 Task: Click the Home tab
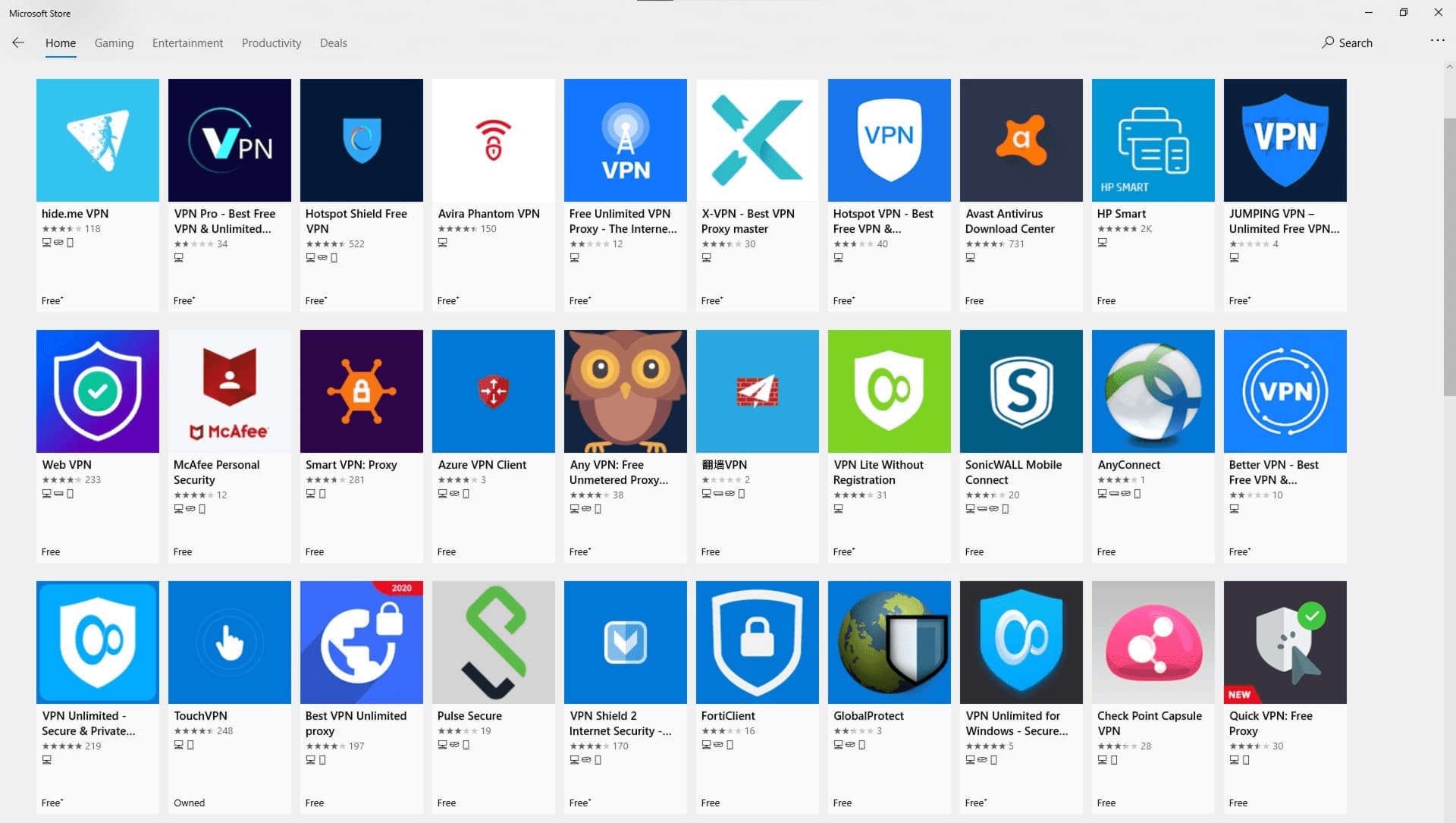61,43
